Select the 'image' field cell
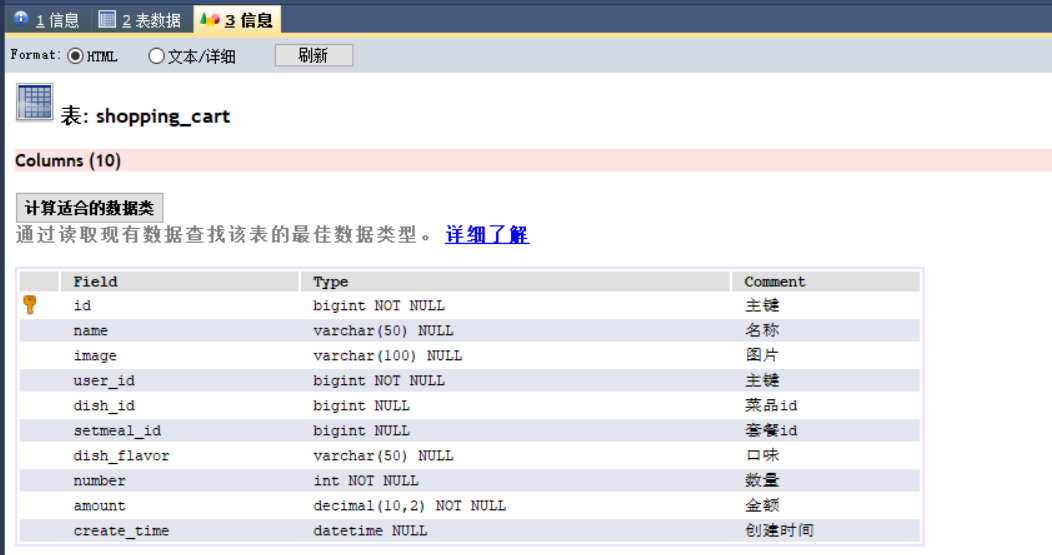This screenshot has height=555, width=1052. pos(179,355)
